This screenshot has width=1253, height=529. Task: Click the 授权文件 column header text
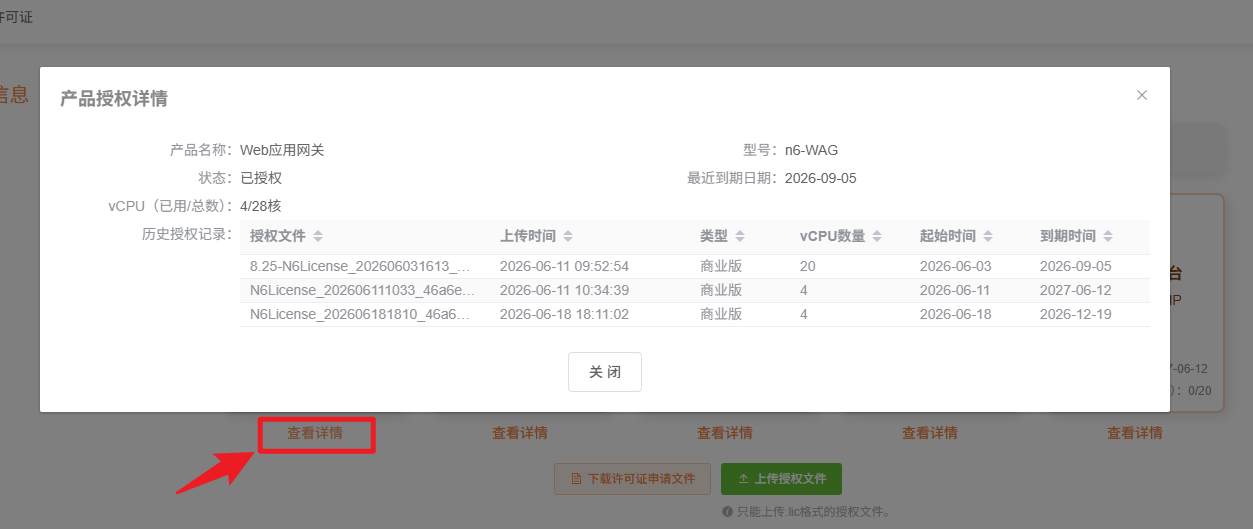point(278,237)
